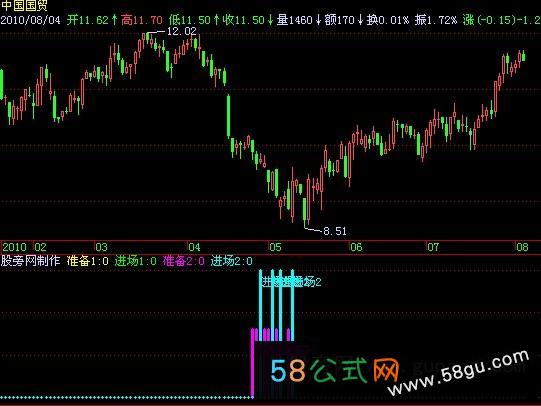Viewport: 541px width, 406px height.
Task: Click the low price 低11.50
Action: (189, 20)
